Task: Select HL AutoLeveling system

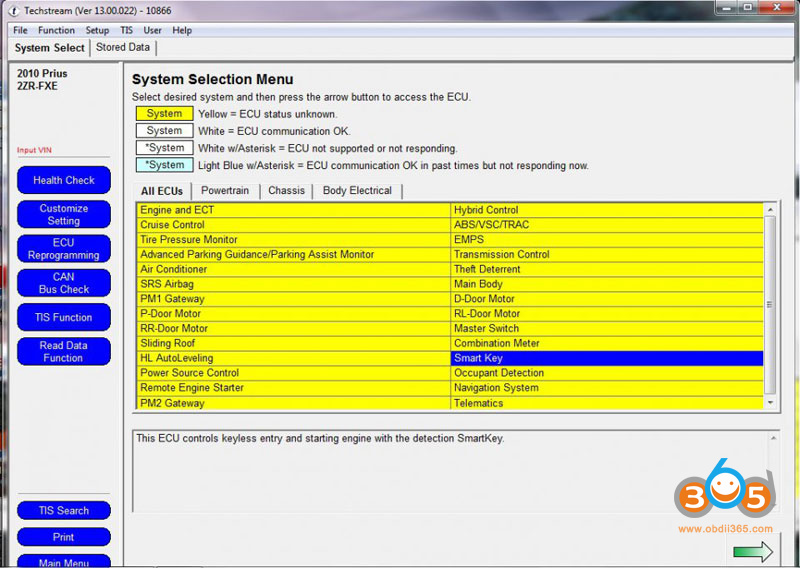Action: [293, 358]
